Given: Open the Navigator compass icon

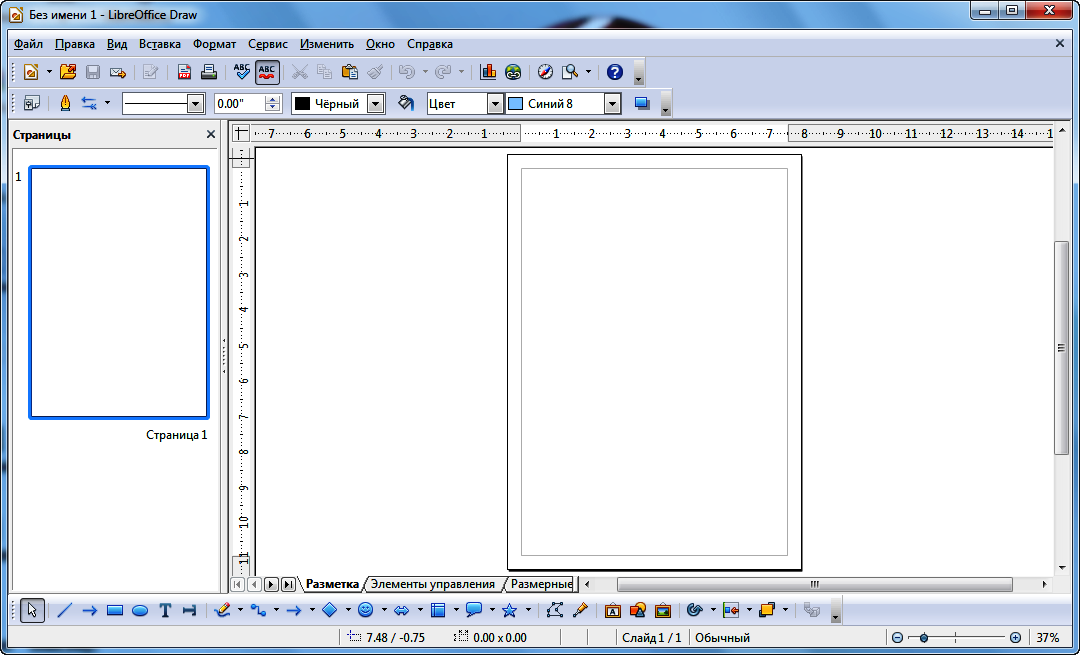Looking at the screenshot, I should [x=546, y=72].
